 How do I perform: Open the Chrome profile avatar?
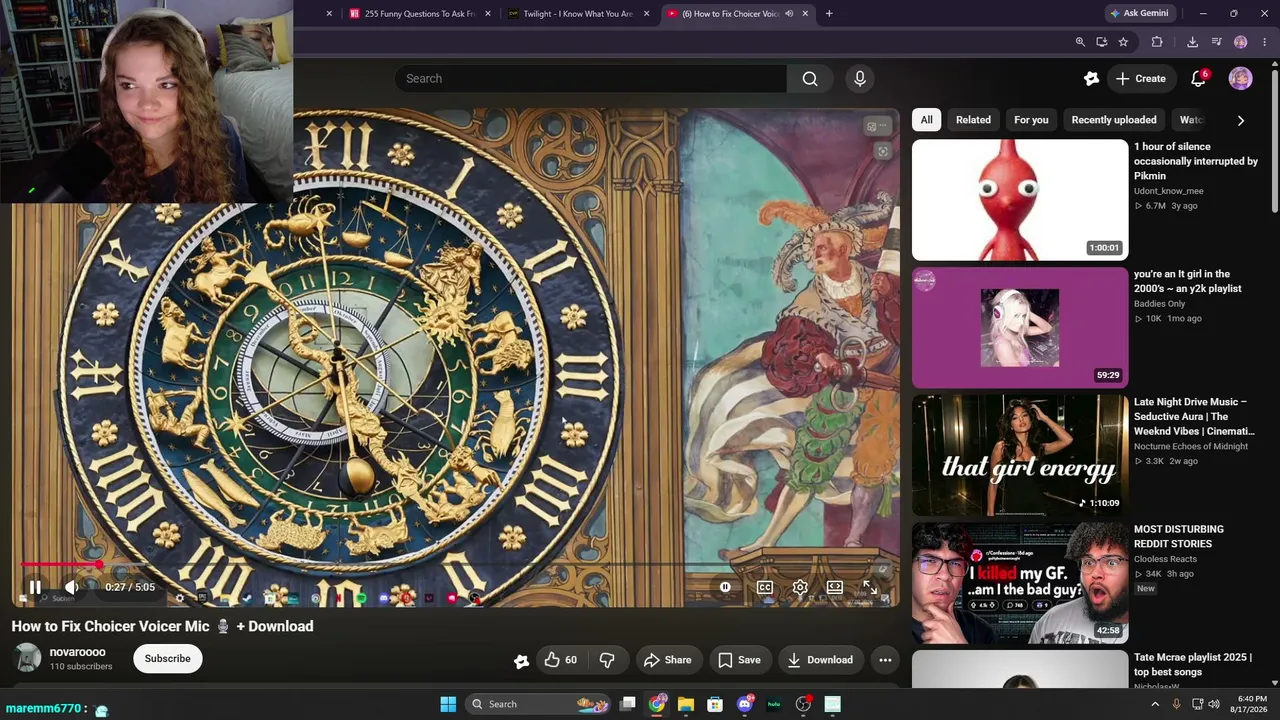click(1240, 42)
